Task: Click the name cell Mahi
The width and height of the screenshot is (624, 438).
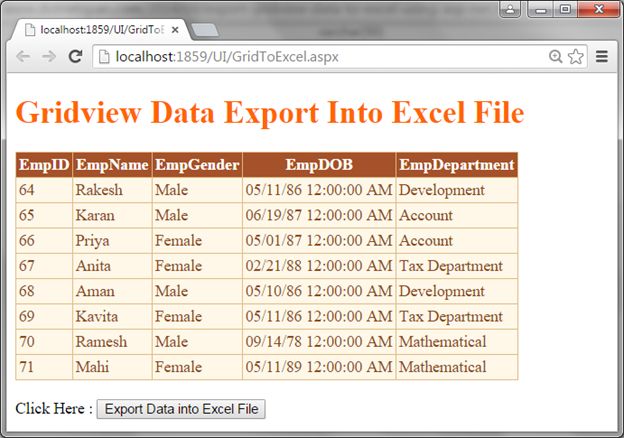Action: [x=112, y=367]
